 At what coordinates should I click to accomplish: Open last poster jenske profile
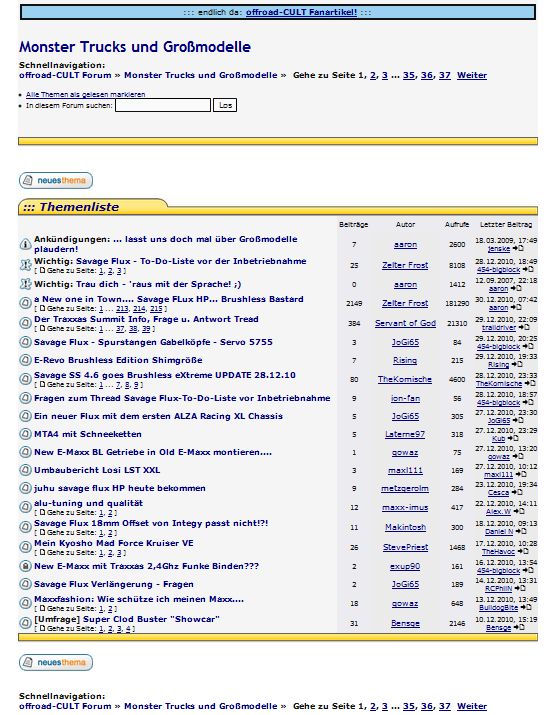click(499, 249)
